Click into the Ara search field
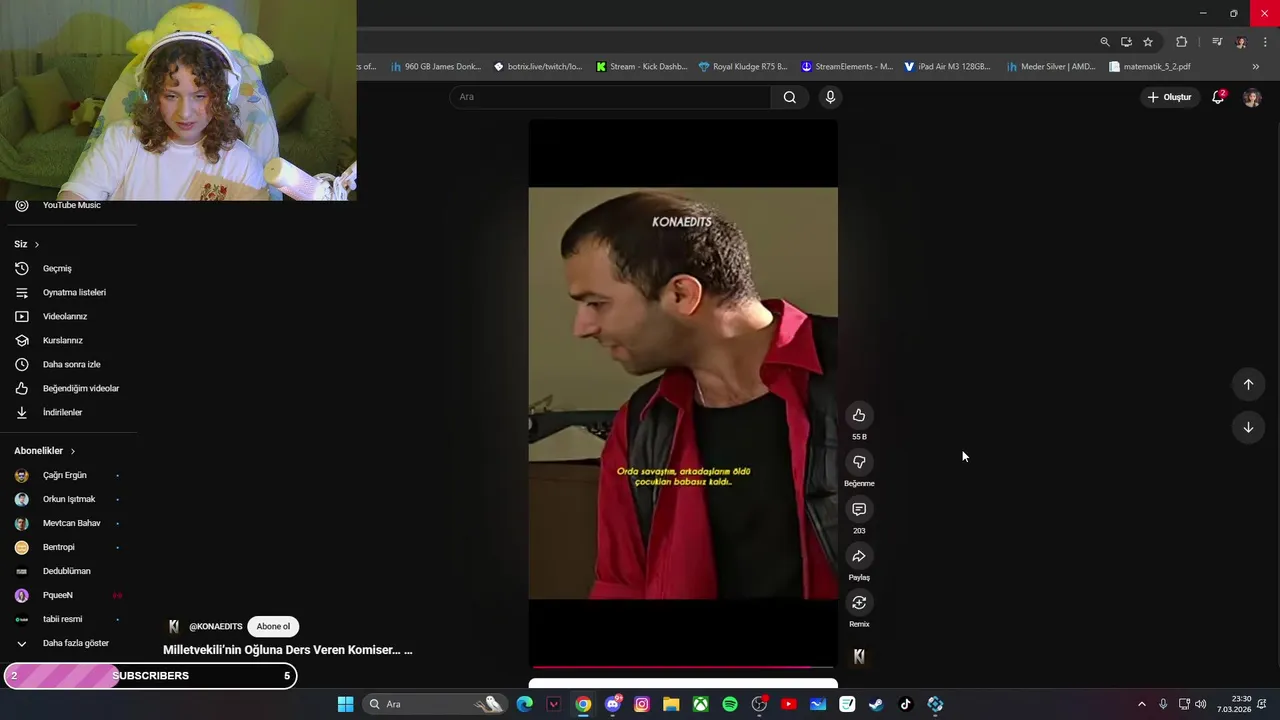 tap(610, 97)
